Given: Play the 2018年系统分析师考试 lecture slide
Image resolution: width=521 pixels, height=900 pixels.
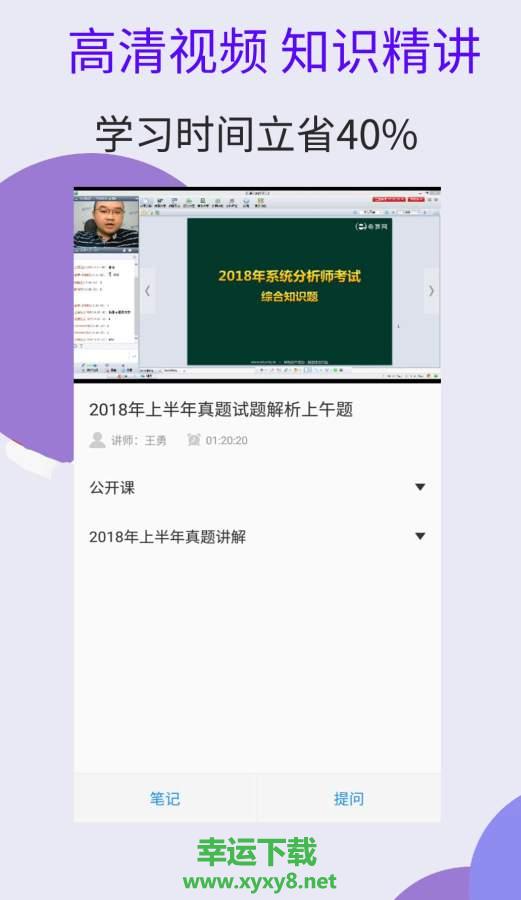Looking at the screenshot, I should [289, 291].
